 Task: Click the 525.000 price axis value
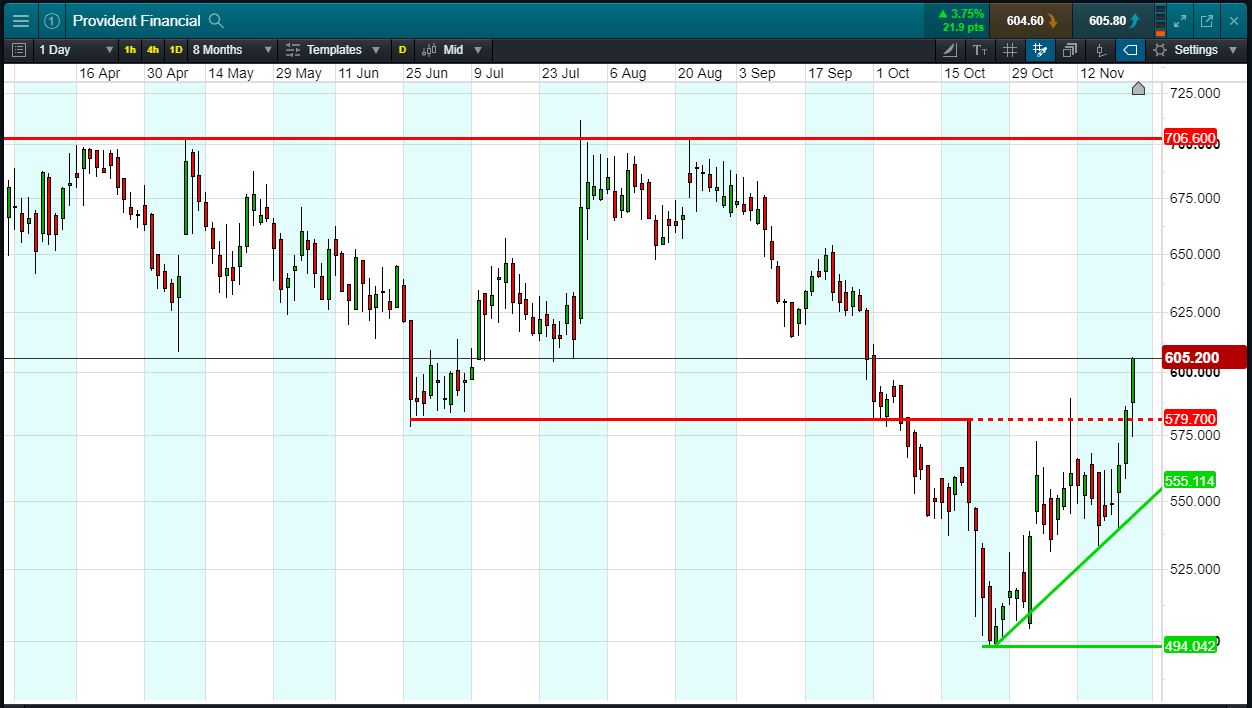pos(1194,569)
